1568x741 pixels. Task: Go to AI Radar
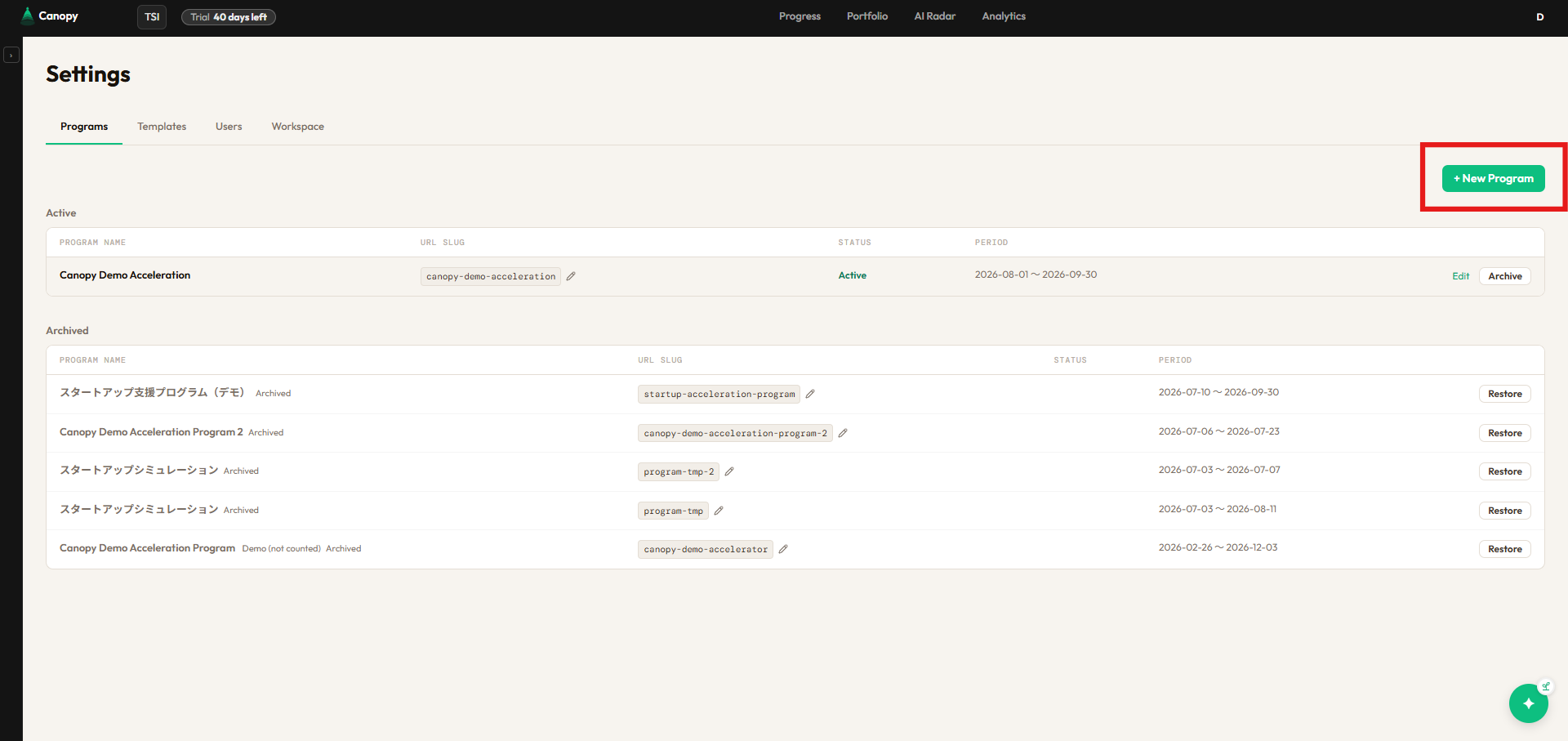[935, 16]
